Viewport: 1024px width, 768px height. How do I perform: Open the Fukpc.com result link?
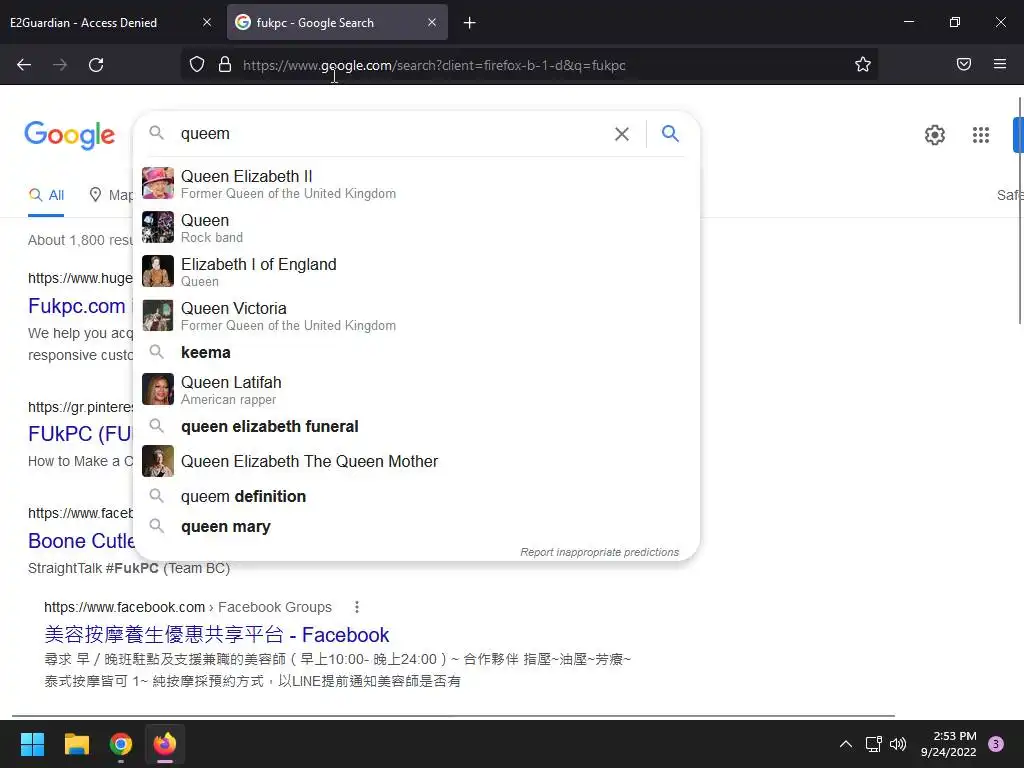(76, 306)
